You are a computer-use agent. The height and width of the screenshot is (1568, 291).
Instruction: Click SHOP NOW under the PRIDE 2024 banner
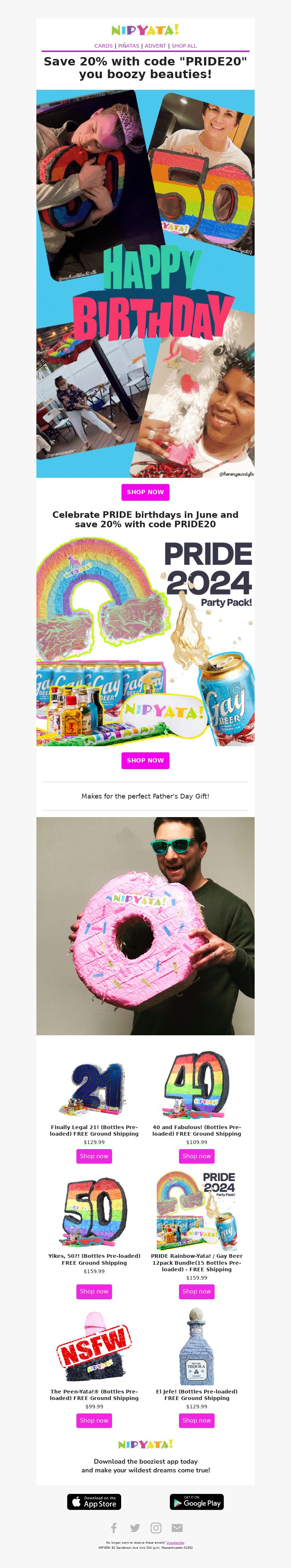[x=145, y=760]
